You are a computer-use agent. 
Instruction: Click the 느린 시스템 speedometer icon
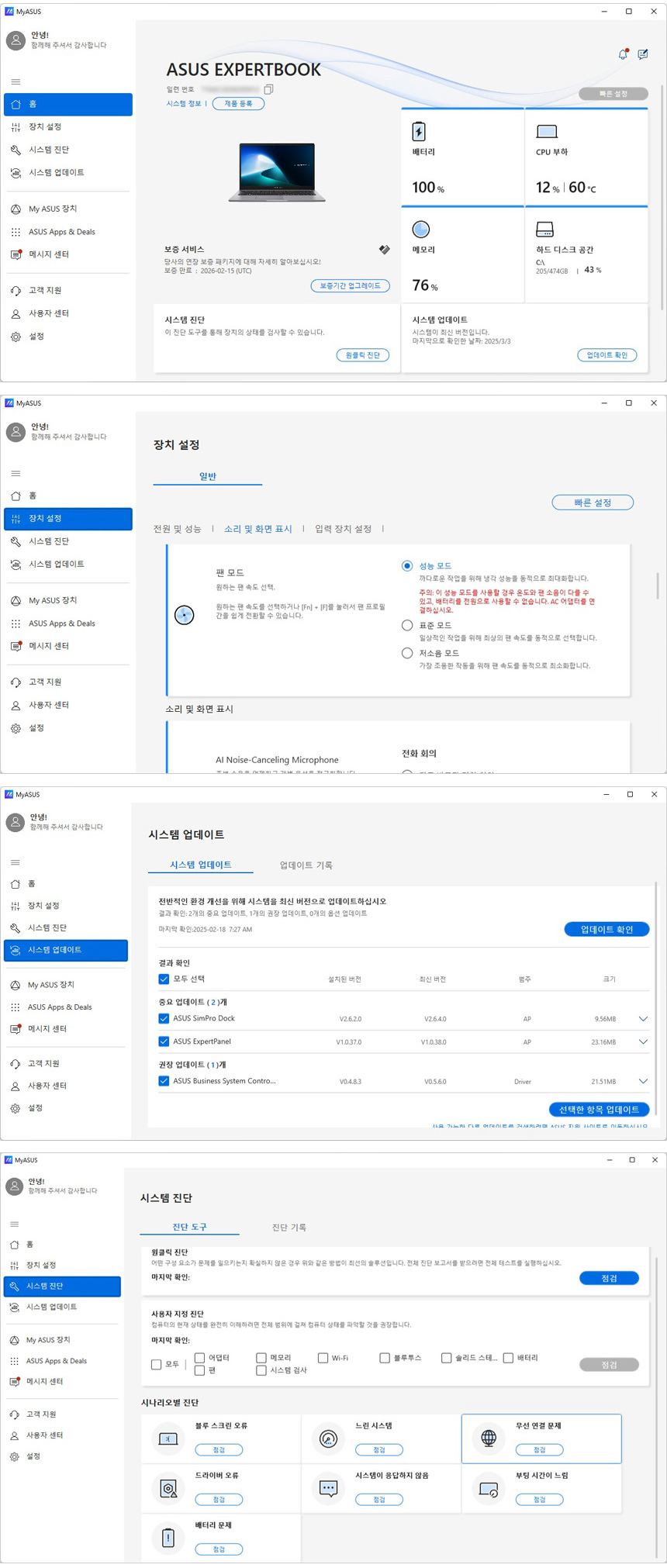tap(328, 1438)
